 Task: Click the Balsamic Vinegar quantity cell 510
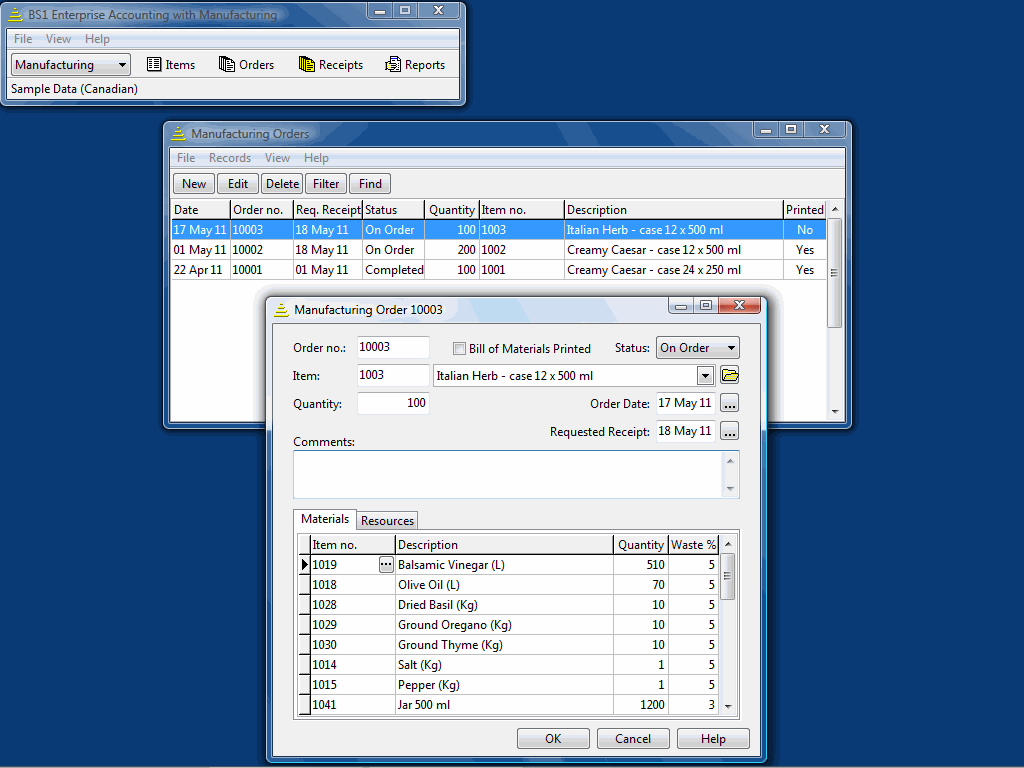(640, 565)
